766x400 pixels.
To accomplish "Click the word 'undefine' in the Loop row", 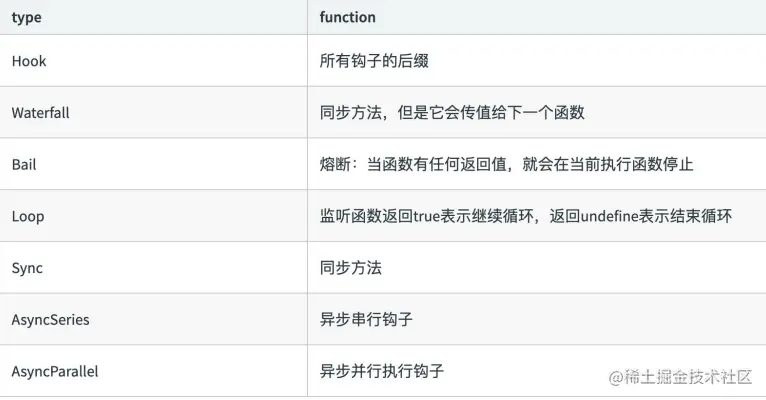I will [610, 216].
